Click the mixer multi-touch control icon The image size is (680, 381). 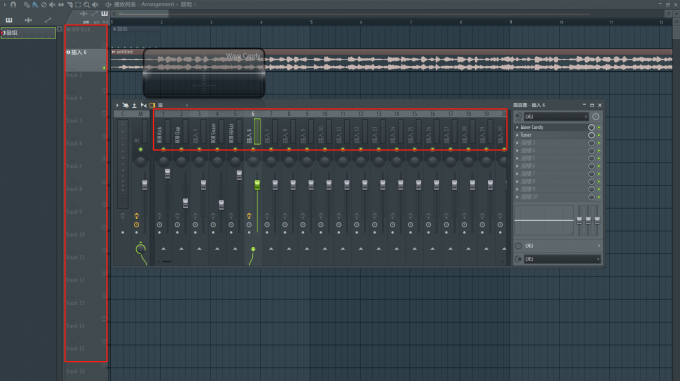click(125, 105)
